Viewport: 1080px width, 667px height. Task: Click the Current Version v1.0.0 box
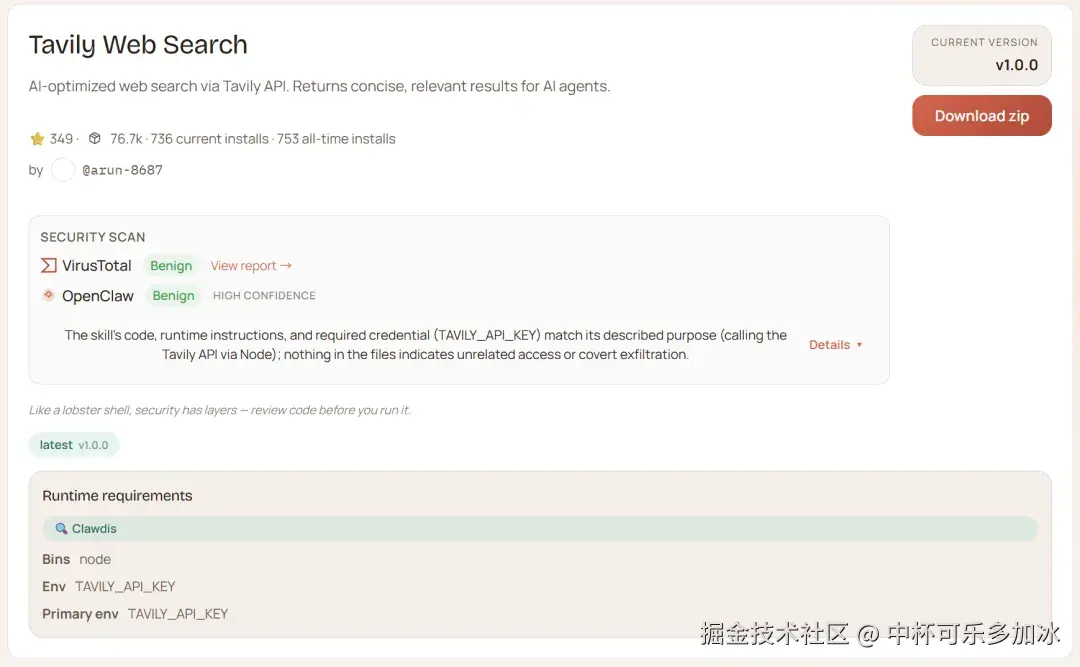point(981,55)
